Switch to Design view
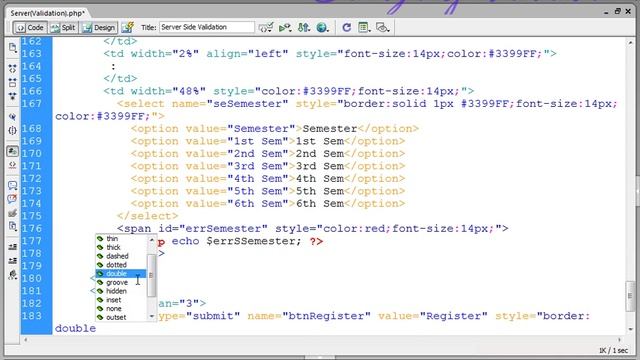The width and height of the screenshot is (640, 360). [99, 27]
